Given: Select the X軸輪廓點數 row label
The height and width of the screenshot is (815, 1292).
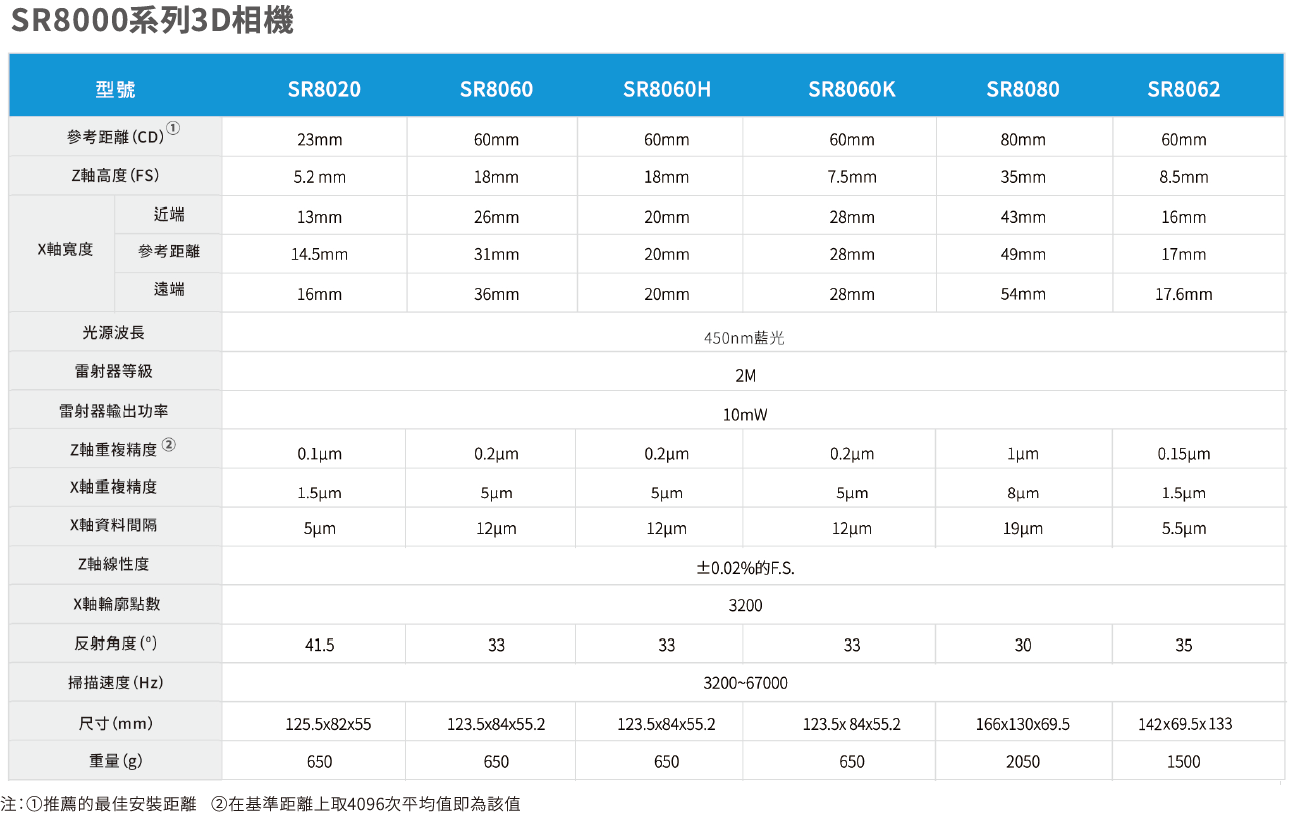Looking at the screenshot, I should pos(116,604).
